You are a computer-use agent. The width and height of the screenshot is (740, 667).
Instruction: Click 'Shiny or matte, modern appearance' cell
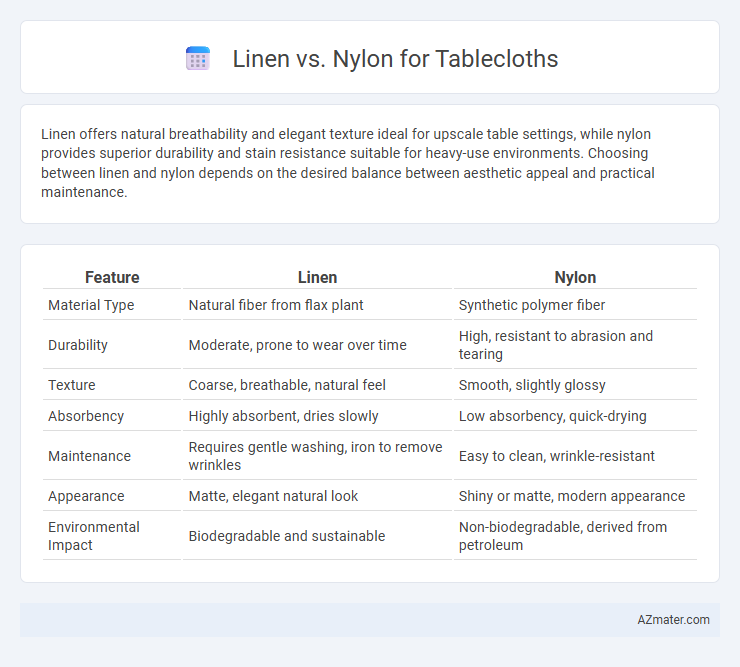pyautogui.click(x=572, y=496)
